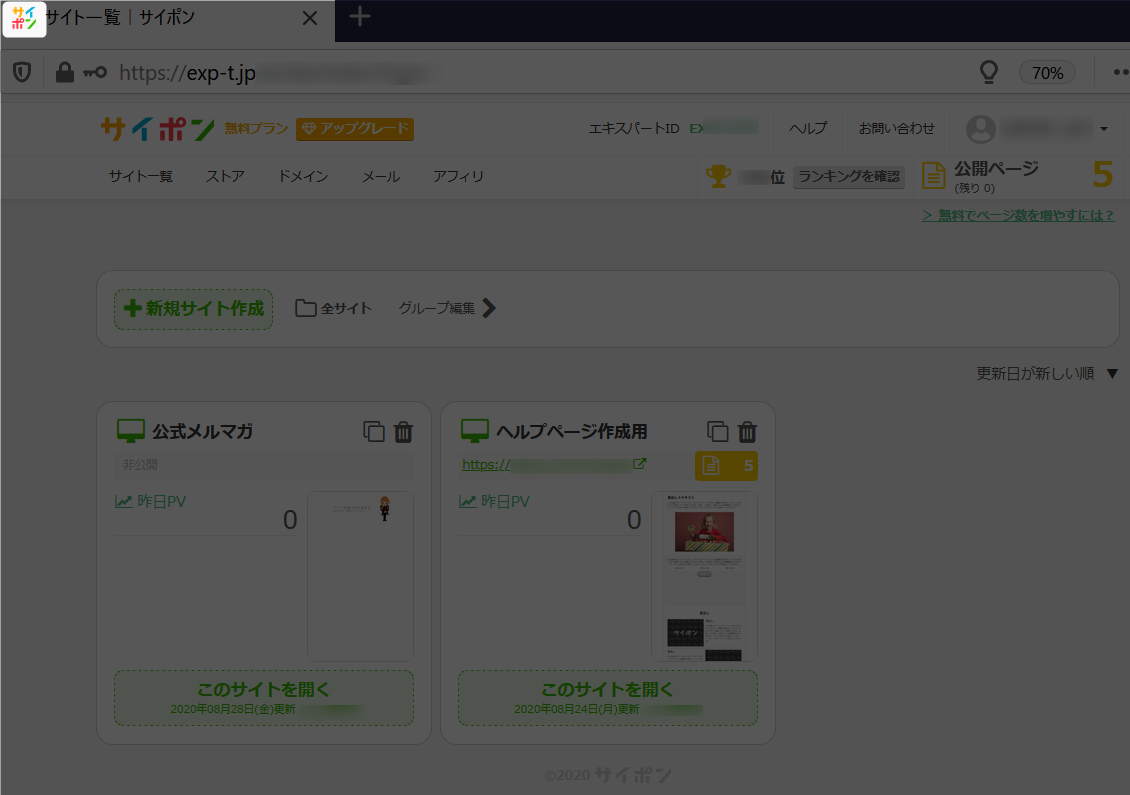Click the padlock site security icon

[x=65, y=72]
